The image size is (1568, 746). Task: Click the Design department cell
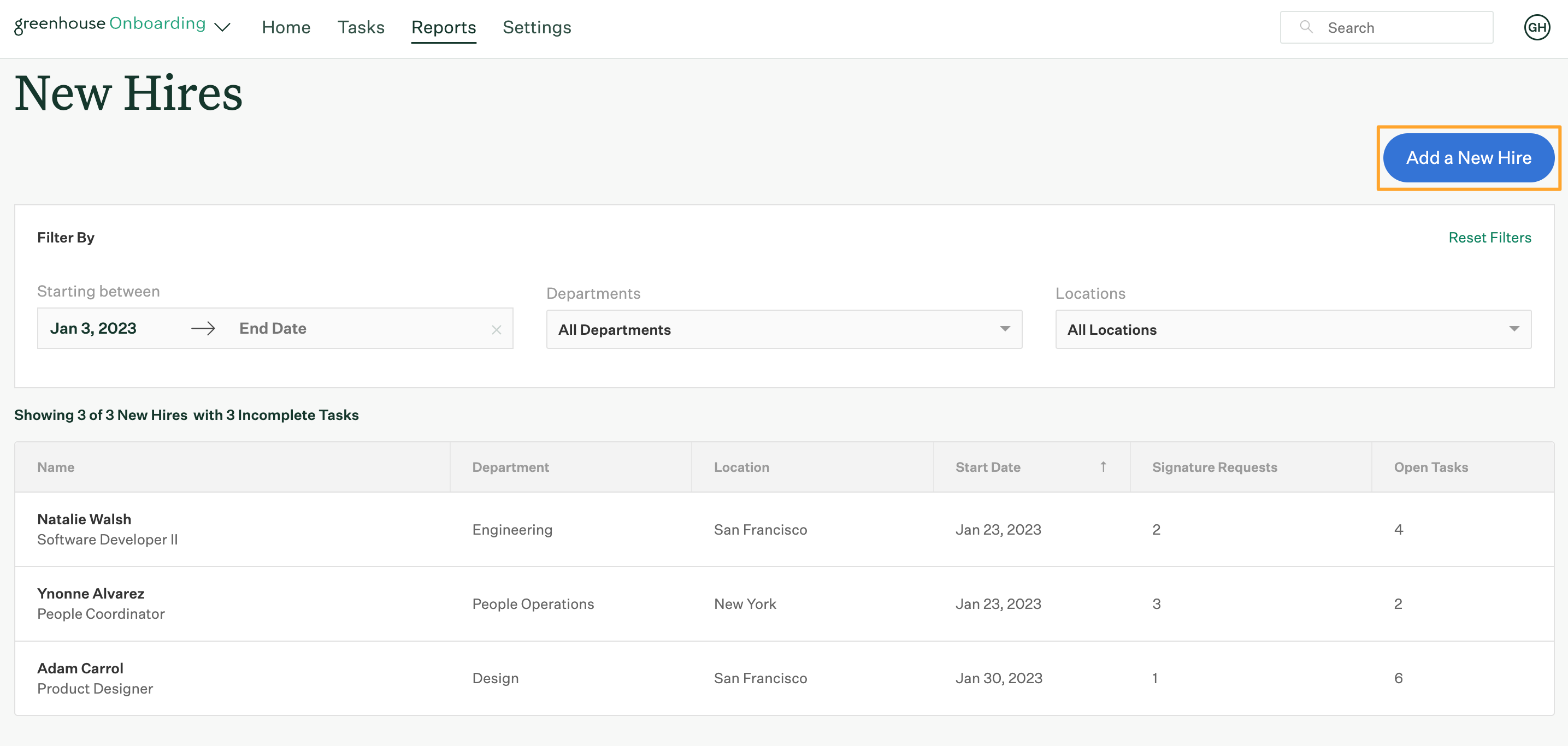click(495, 678)
